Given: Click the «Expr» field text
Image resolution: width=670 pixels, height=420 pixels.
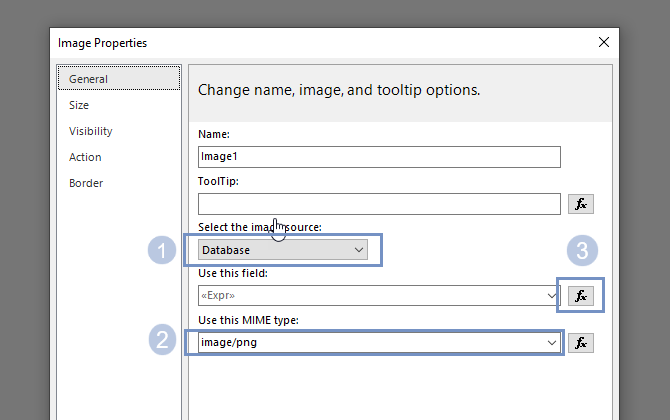Looking at the screenshot, I should [218, 296].
